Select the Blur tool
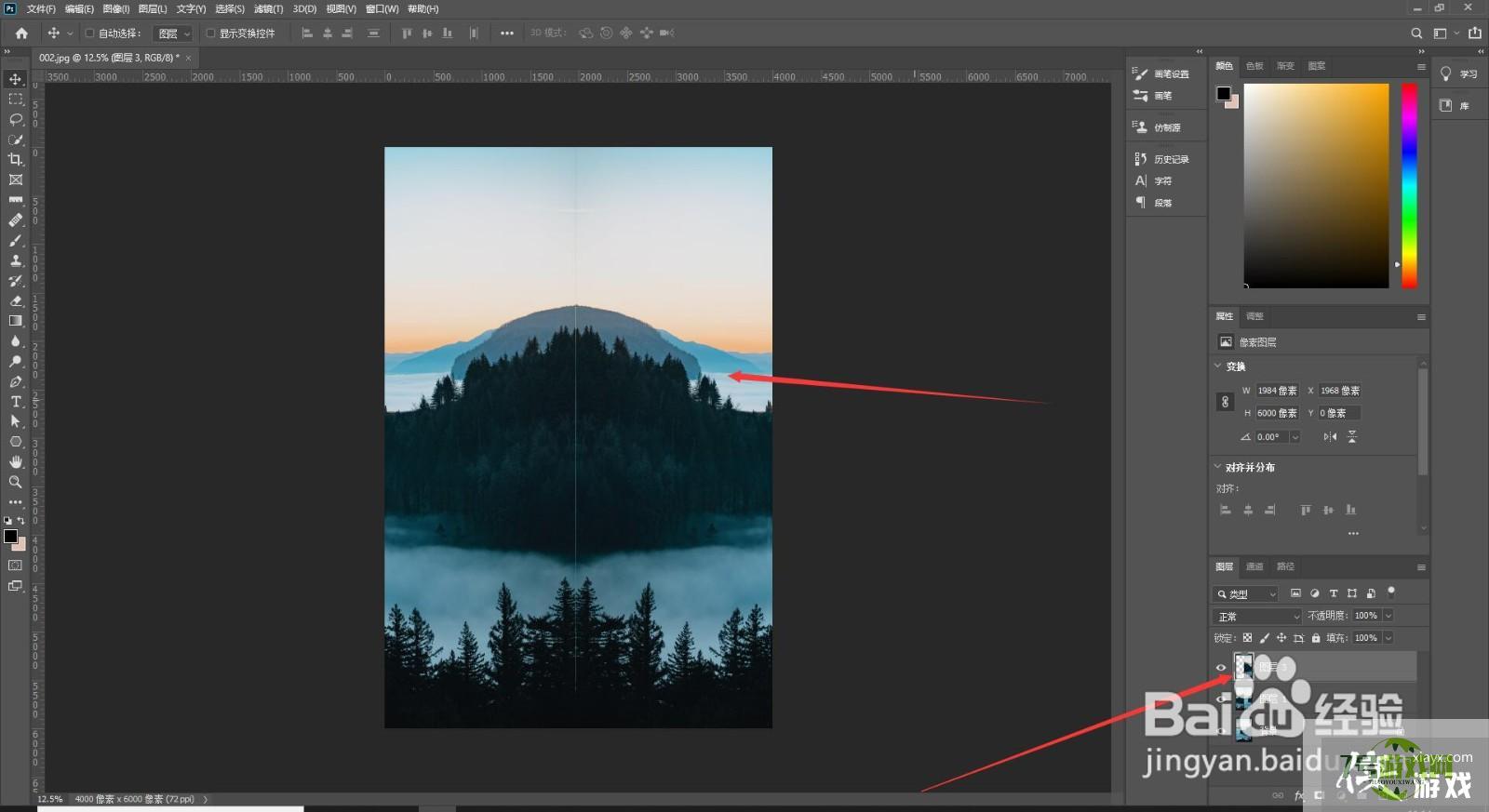Screen dimensions: 1489x812 (x=16, y=341)
